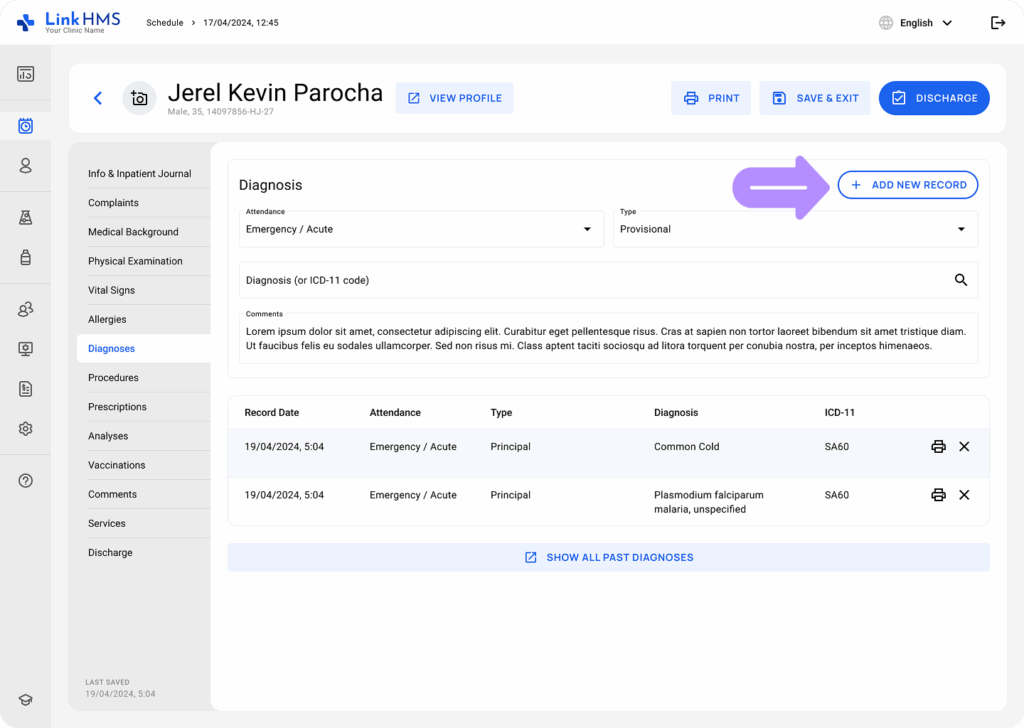Click the Type column header
This screenshot has height=728, width=1024.
click(x=502, y=413)
